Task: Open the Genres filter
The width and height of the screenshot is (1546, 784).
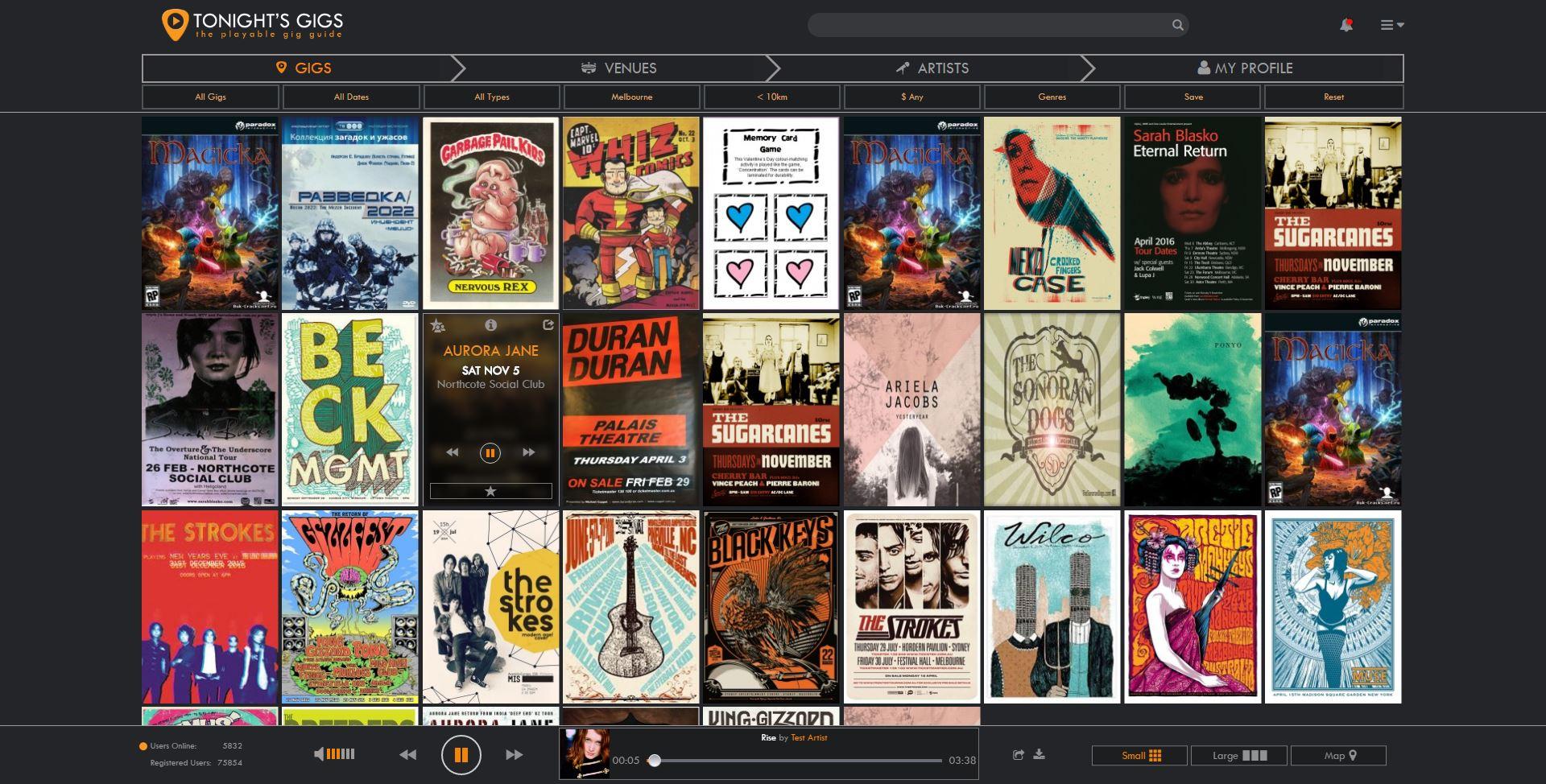Action: point(1052,97)
